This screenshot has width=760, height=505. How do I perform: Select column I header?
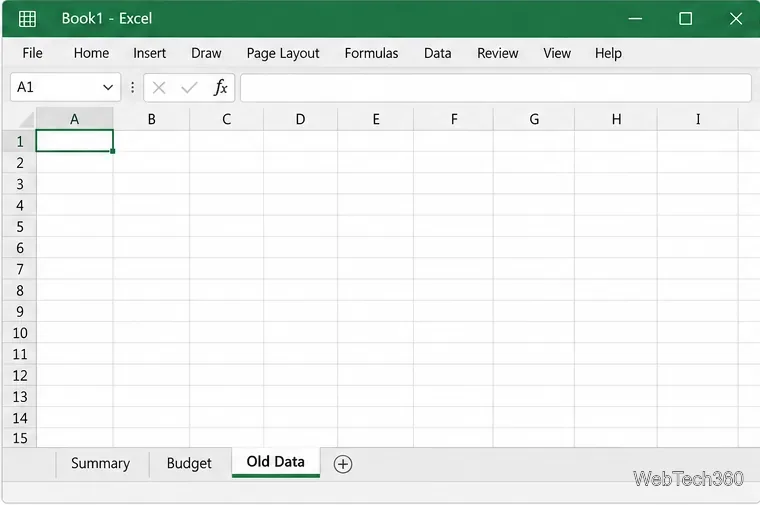[x=698, y=119]
